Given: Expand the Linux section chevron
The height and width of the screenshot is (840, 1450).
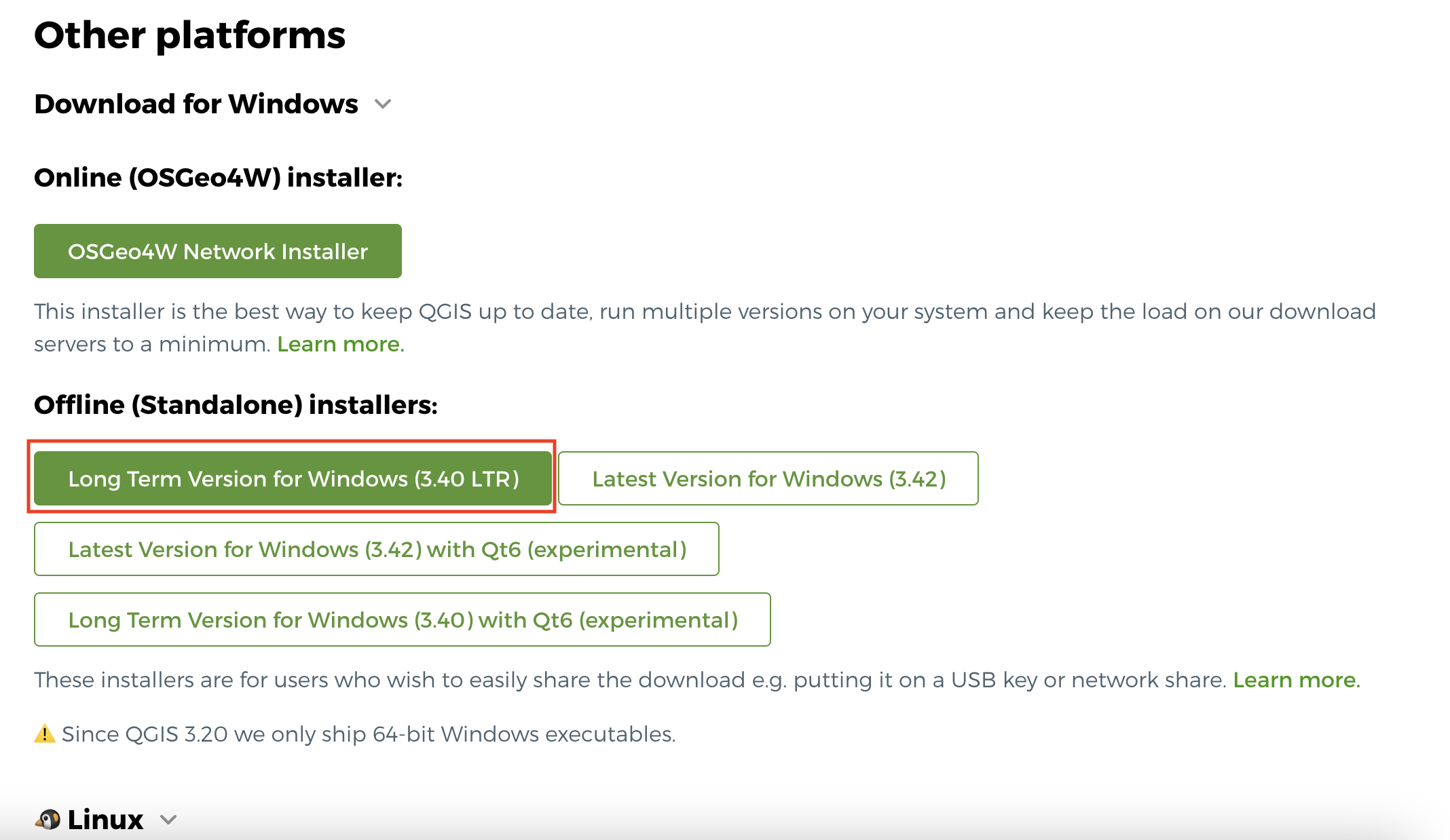Looking at the screenshot, I should (168, 820).
